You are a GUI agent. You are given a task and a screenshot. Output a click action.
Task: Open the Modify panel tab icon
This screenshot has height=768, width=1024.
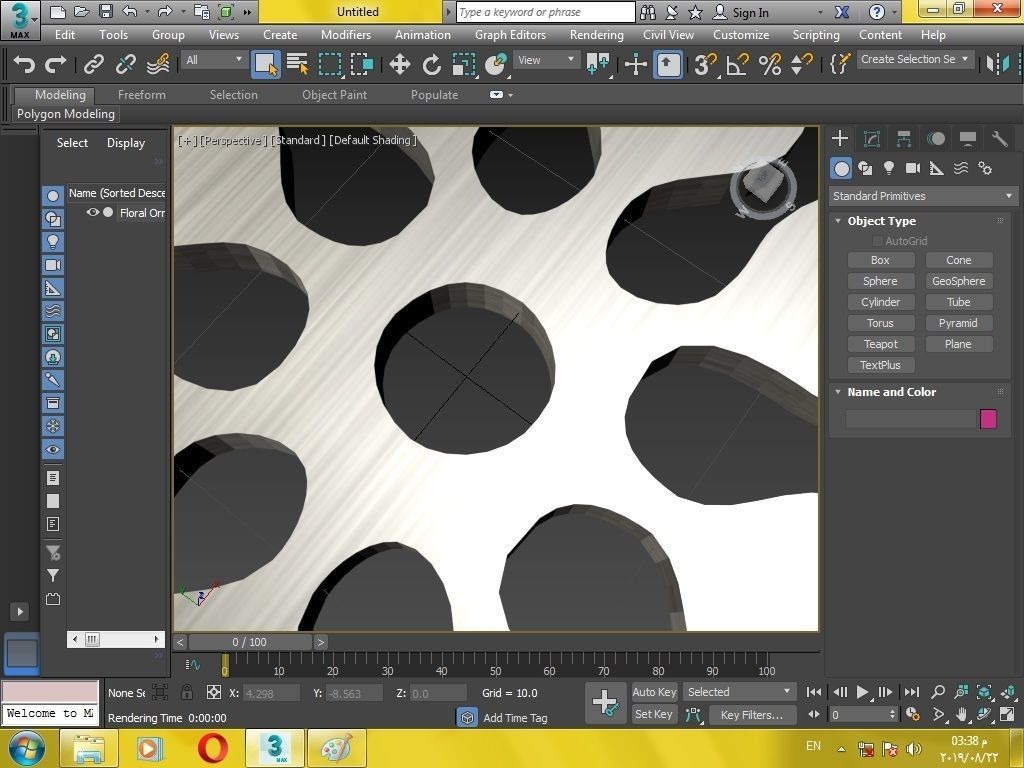coord(872,138)
